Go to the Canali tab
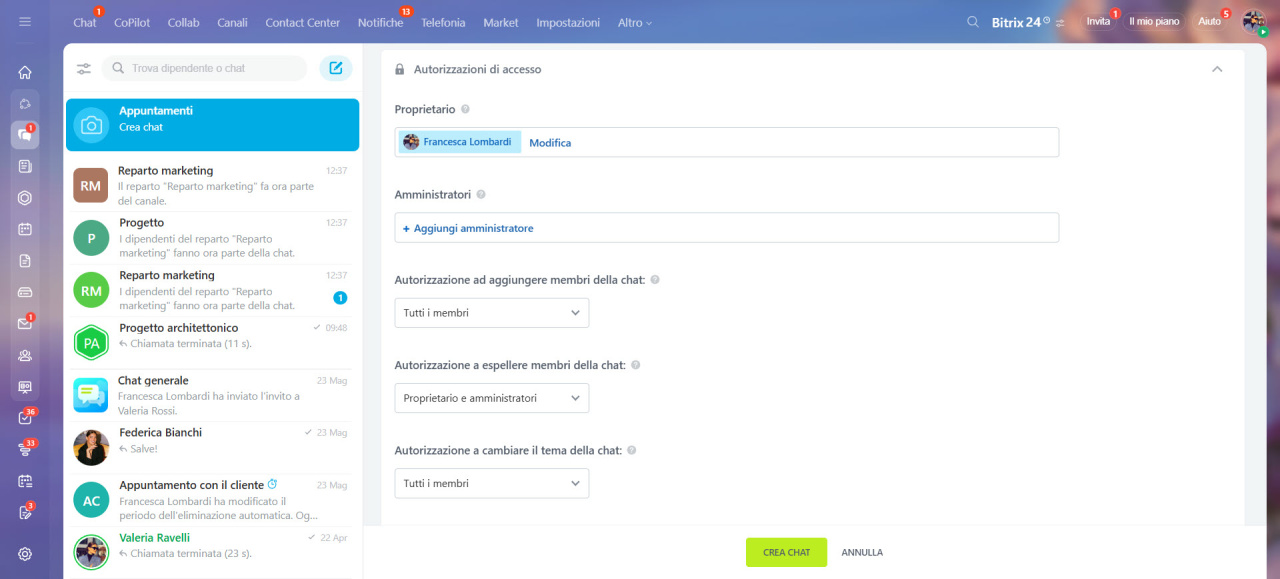Screen dimensions: 1280x579 point(232,22)
